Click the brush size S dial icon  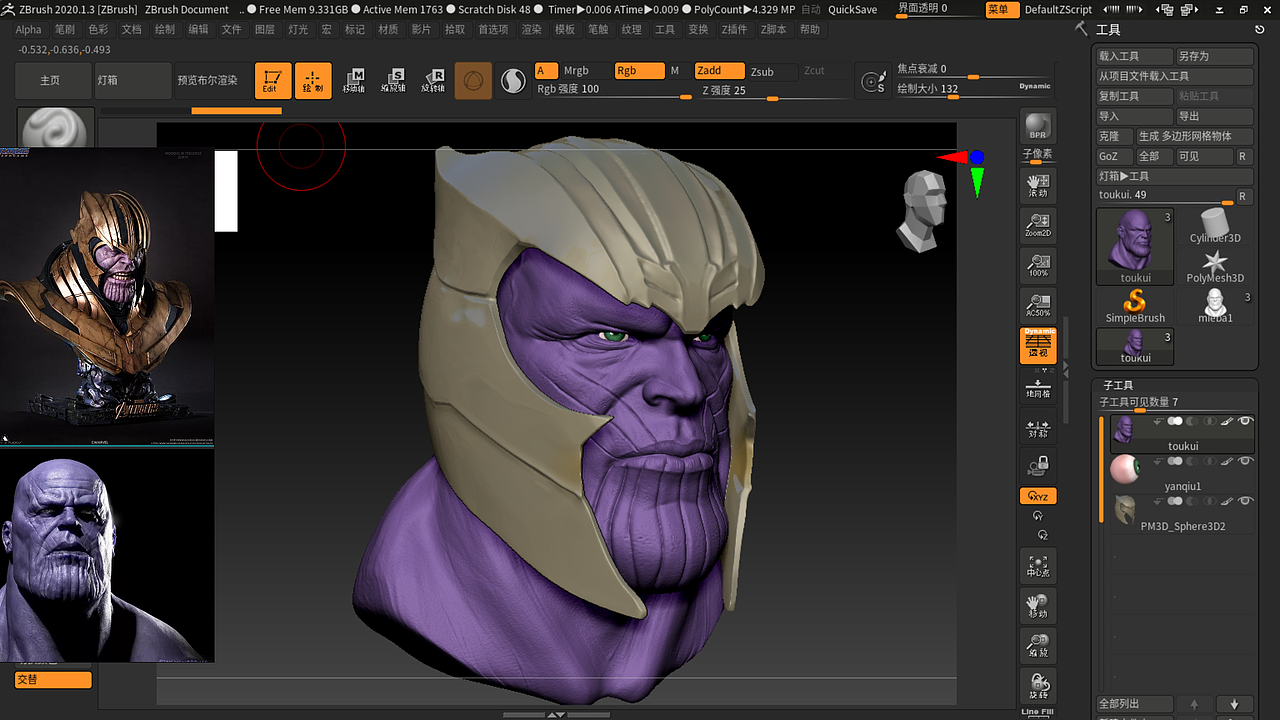875,82
